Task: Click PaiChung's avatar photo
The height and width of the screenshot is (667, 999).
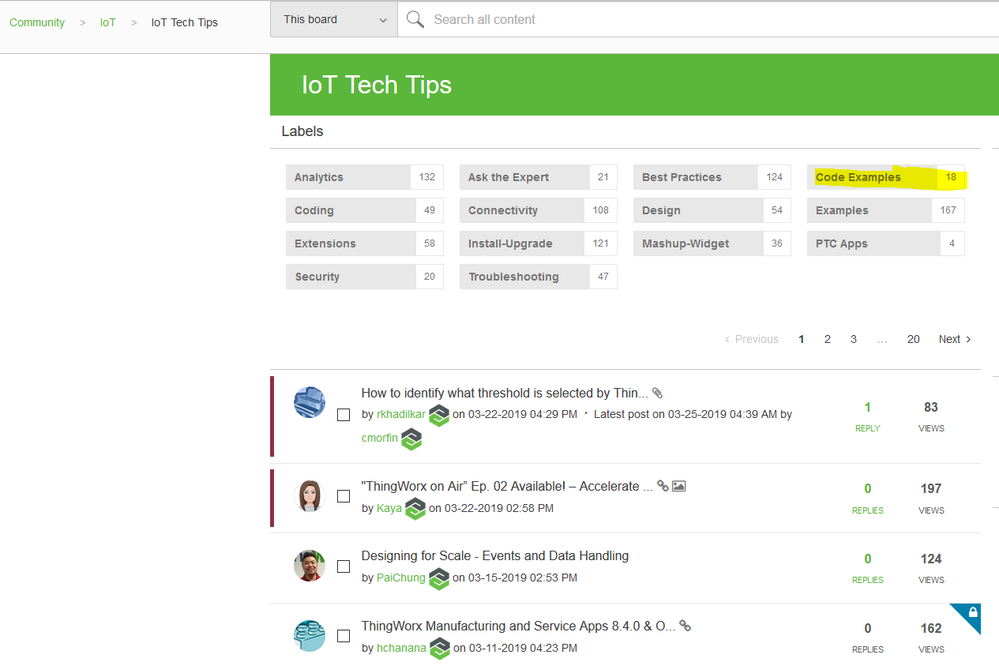Action: tap(310, 566)
